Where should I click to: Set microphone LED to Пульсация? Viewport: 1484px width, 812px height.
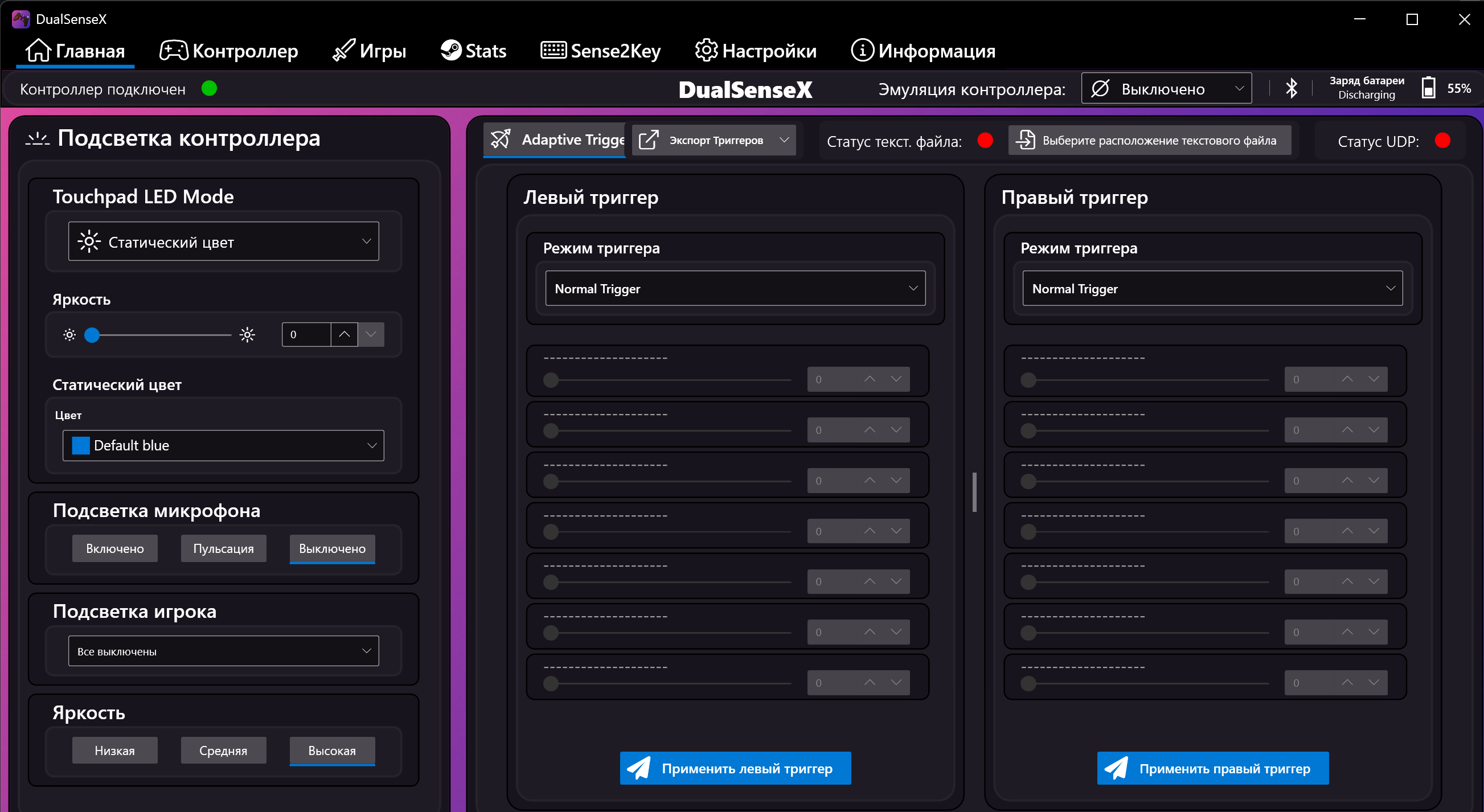tap(224, 548)
